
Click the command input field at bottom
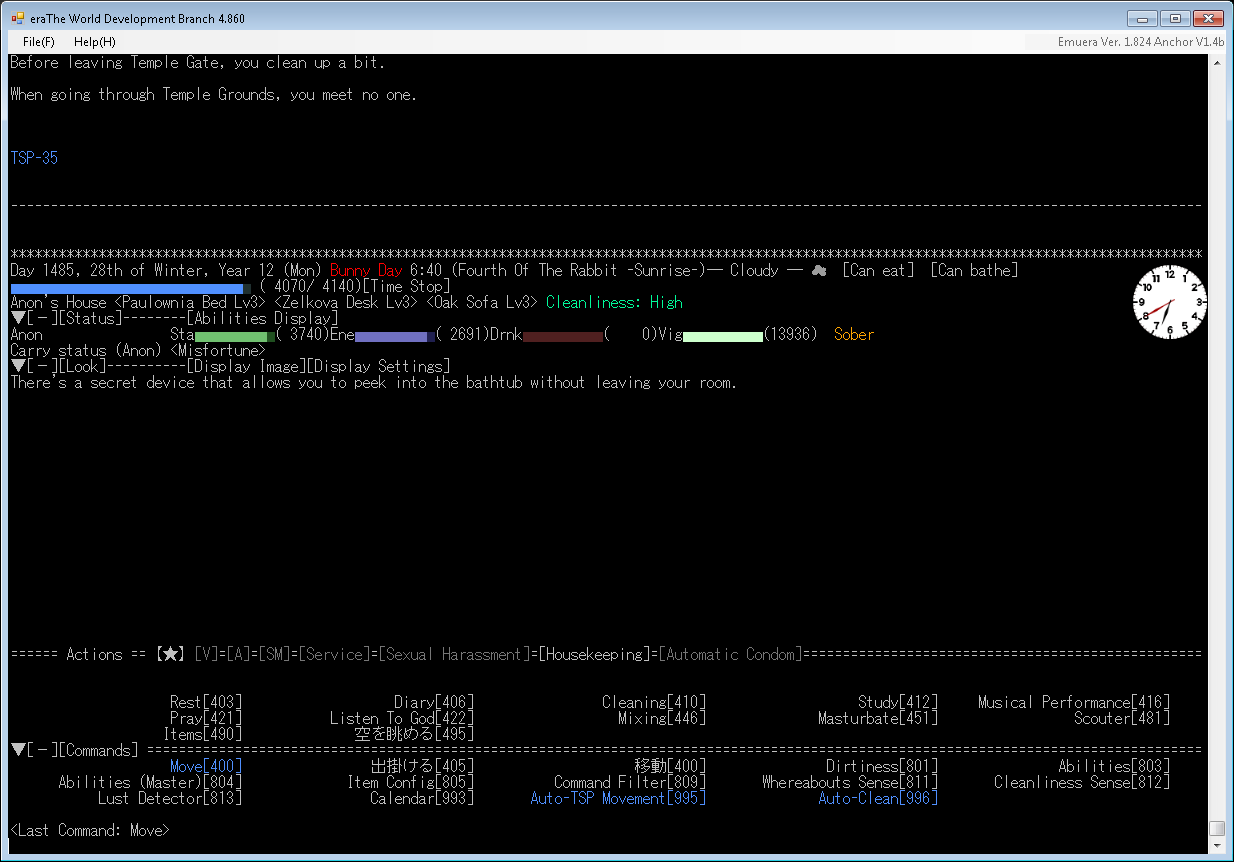pos(600,846)
